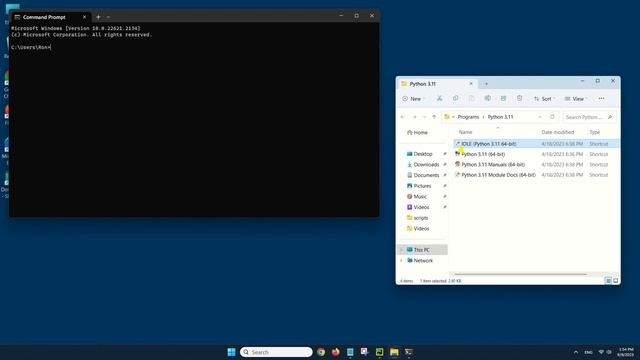Click the horizontal scrollbar in the file list
Screen dimensions: 640x360
520,274
